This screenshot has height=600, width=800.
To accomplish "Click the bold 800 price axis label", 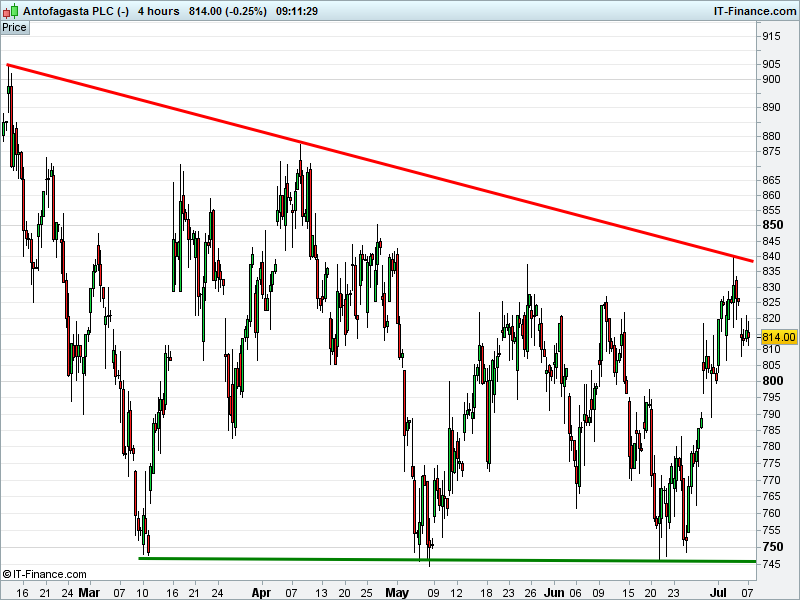I will 772,381.
